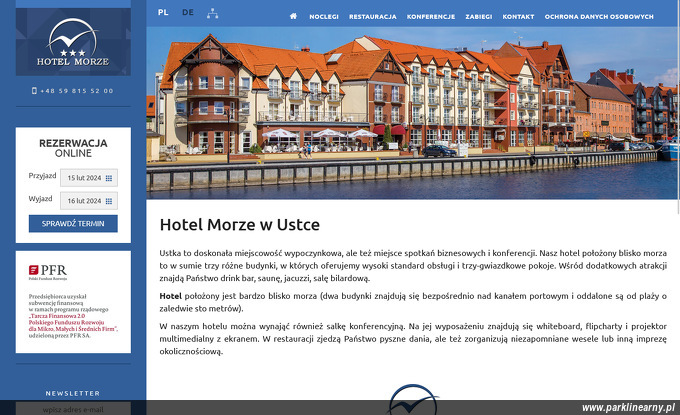Click the PFR logo
This screenshot has height=415, width=680.
48,271
